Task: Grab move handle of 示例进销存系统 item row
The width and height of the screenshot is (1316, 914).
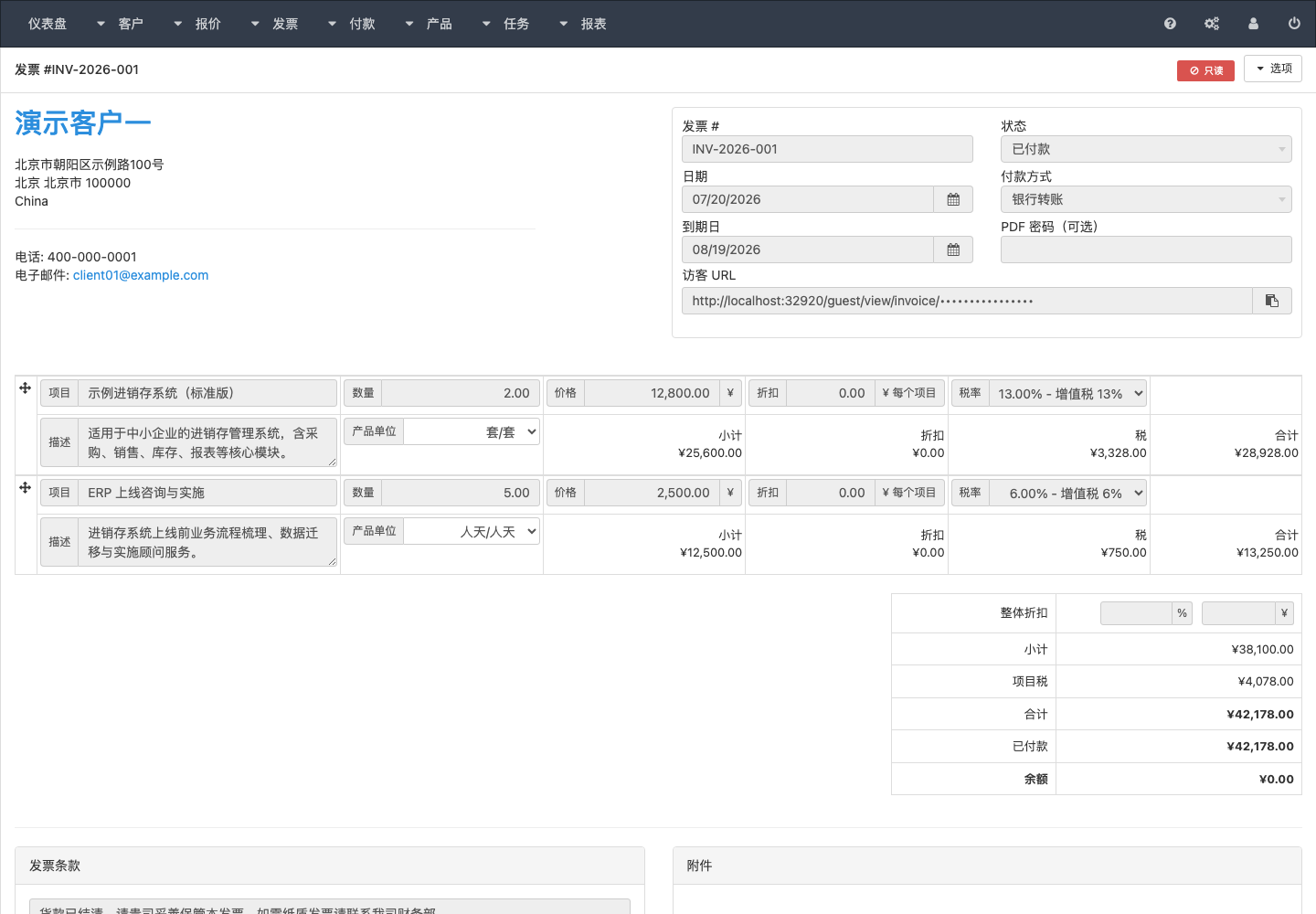Action: point(26,388)
